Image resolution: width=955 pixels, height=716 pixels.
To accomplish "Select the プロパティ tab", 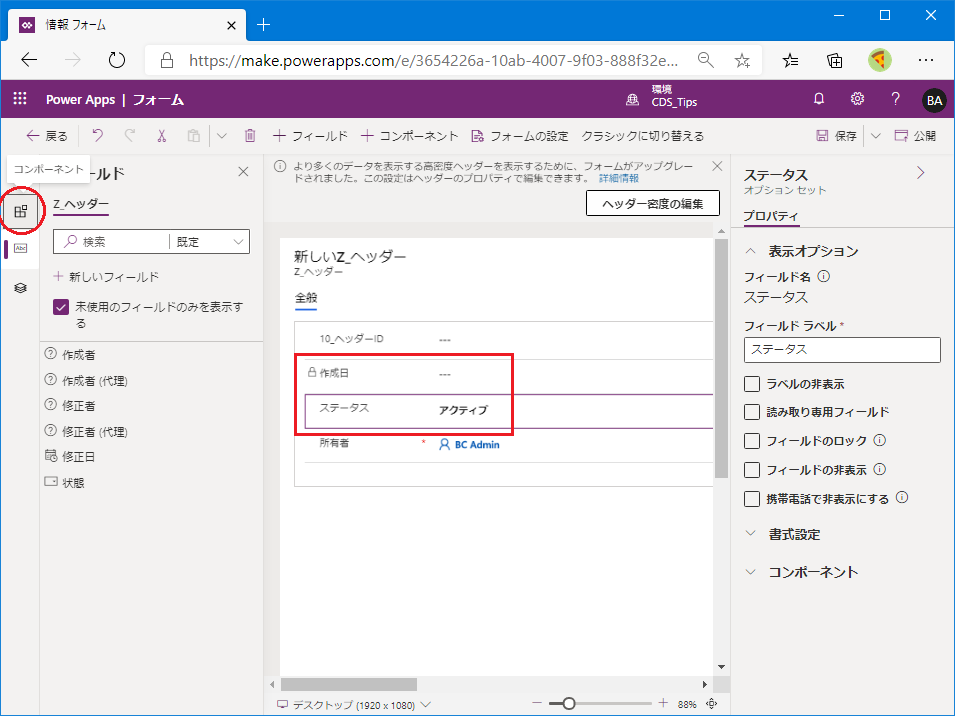I will tap(771, 217).
